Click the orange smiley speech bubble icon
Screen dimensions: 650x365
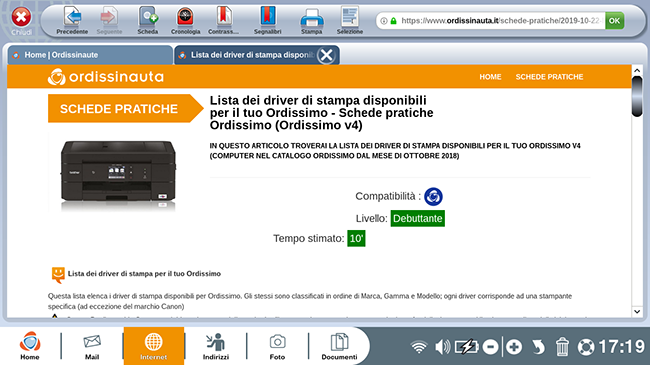coord(58,275)
